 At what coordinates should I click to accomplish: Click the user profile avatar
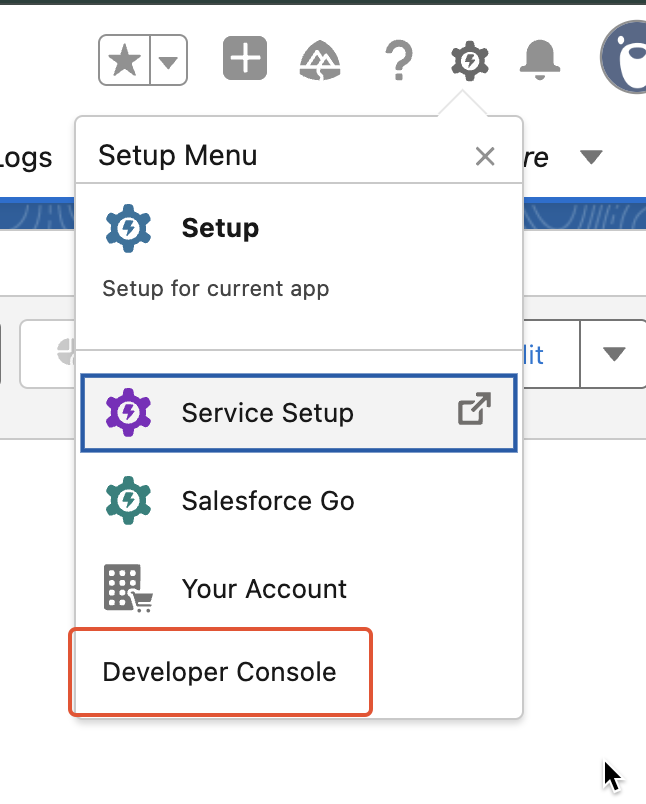pos(626,60)
